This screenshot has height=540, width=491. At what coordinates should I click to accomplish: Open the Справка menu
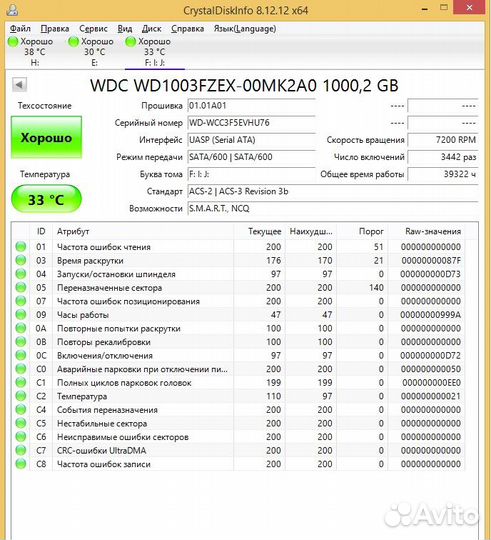click(x=188, y=29)
